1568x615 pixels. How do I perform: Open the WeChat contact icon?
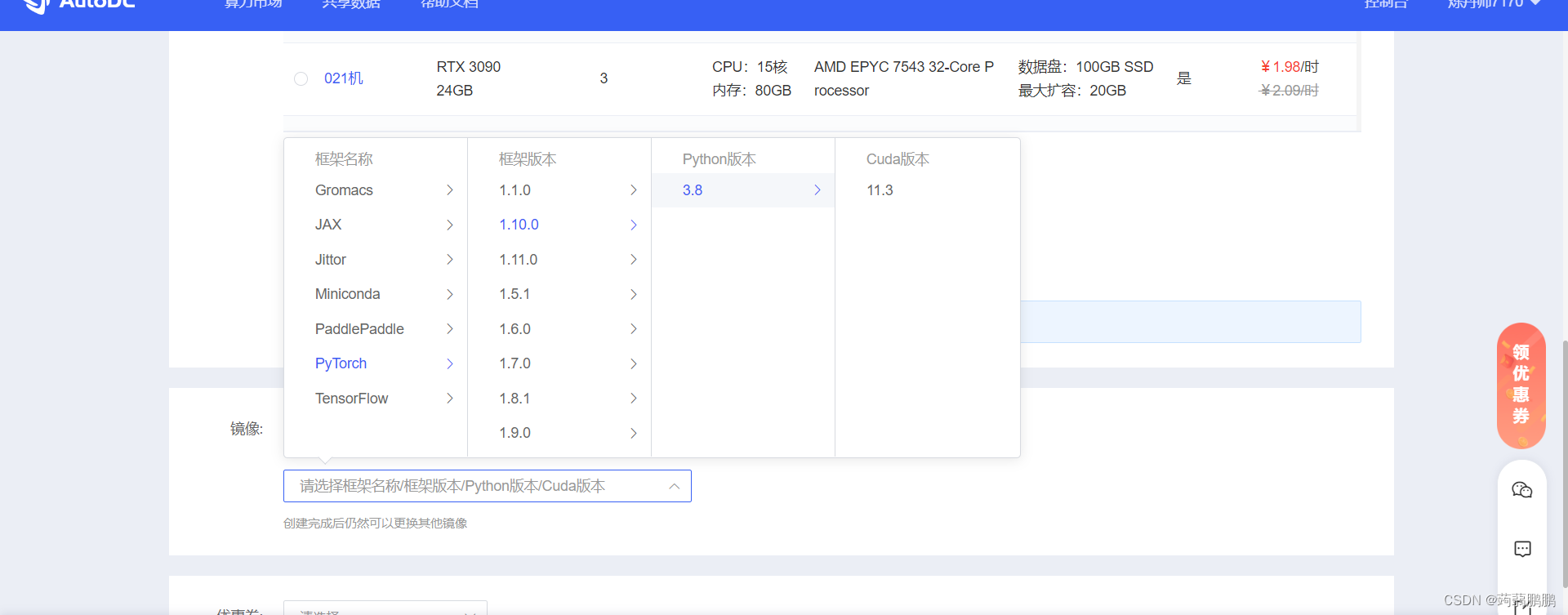click(x=1522, y=490)
